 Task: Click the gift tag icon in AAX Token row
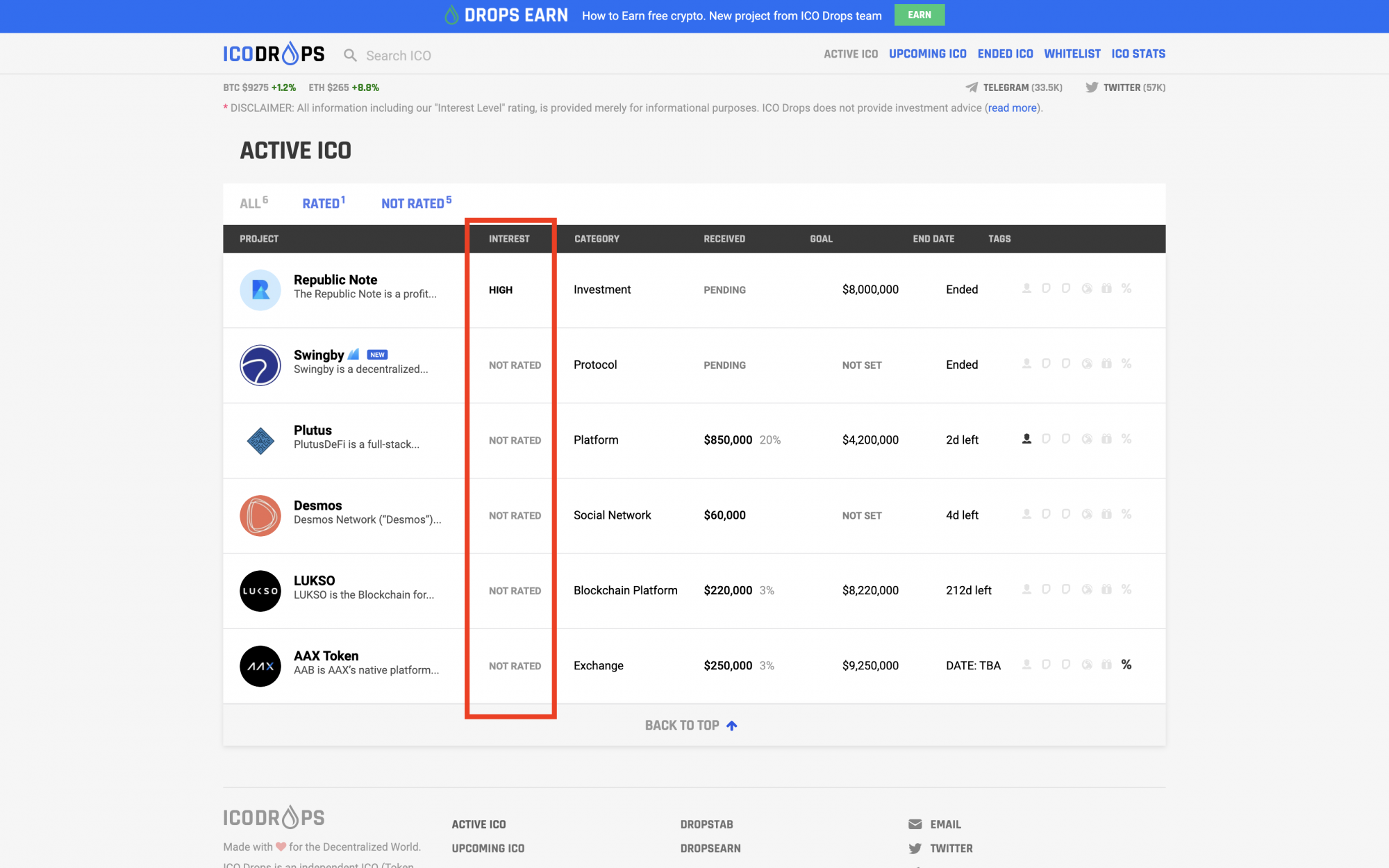tap(1106, 665)
